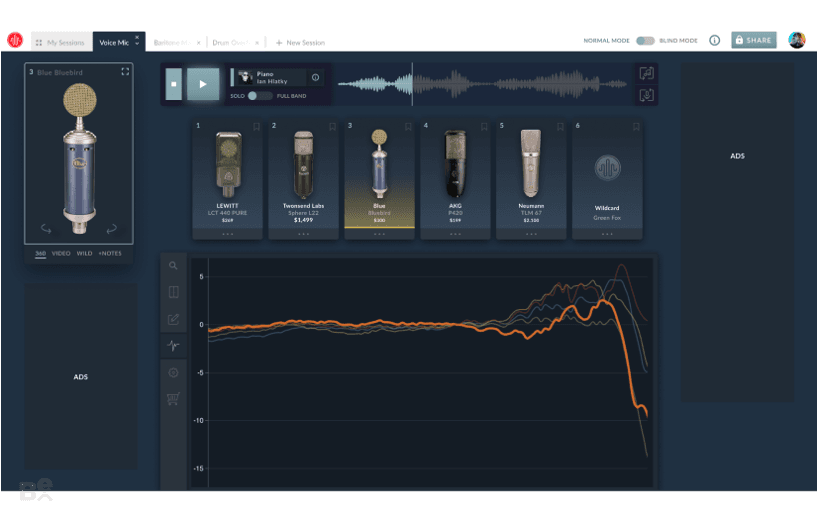Select the Video view tab
This screenshot has height=520, width=817.
tap(61, 253)
